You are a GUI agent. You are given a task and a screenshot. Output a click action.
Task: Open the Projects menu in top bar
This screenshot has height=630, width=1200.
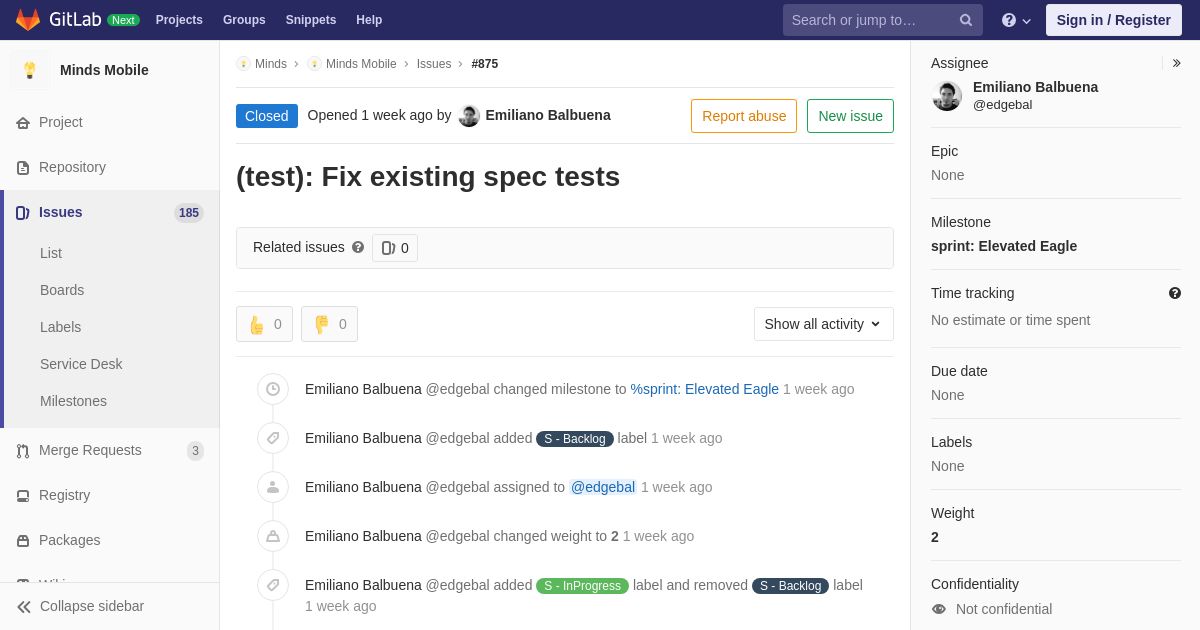179,20
